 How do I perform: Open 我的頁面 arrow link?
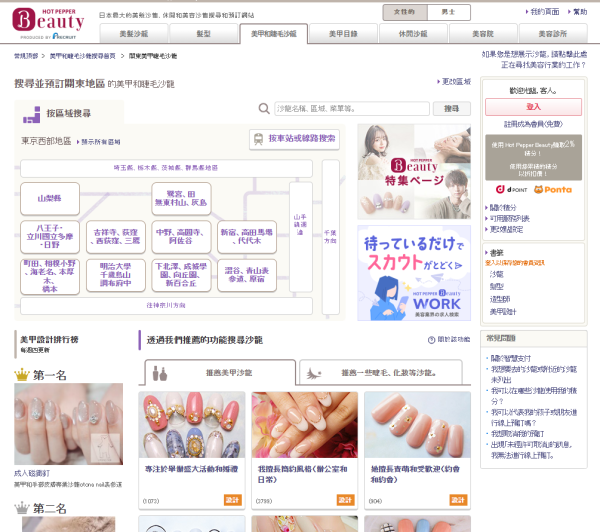[x=542, y=12]
